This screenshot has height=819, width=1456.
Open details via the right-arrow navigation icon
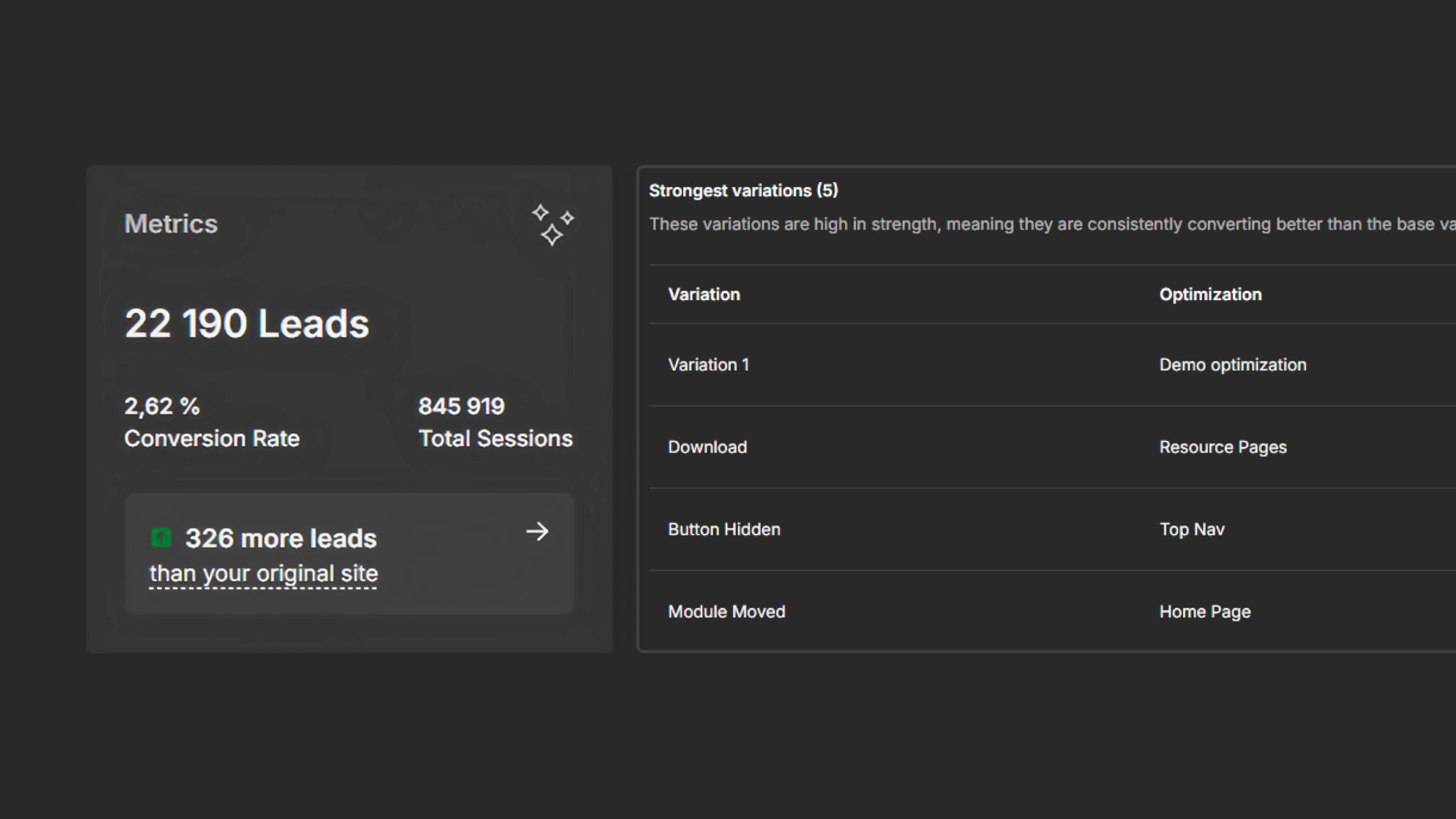538,532
